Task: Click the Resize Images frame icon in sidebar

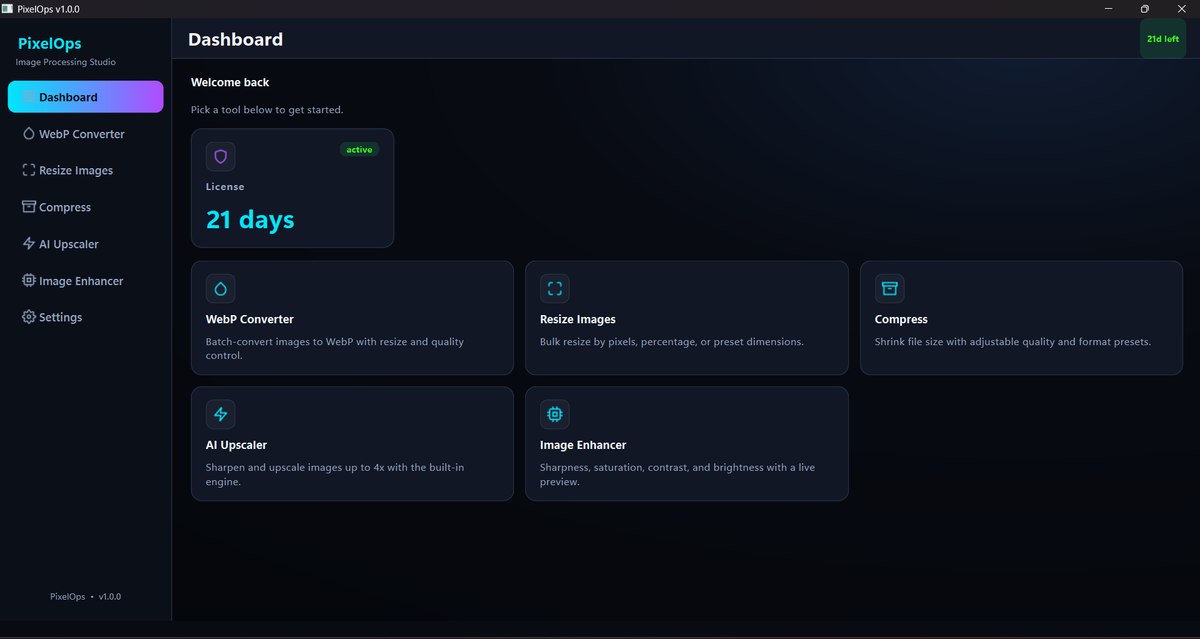Action: point(29,170)
